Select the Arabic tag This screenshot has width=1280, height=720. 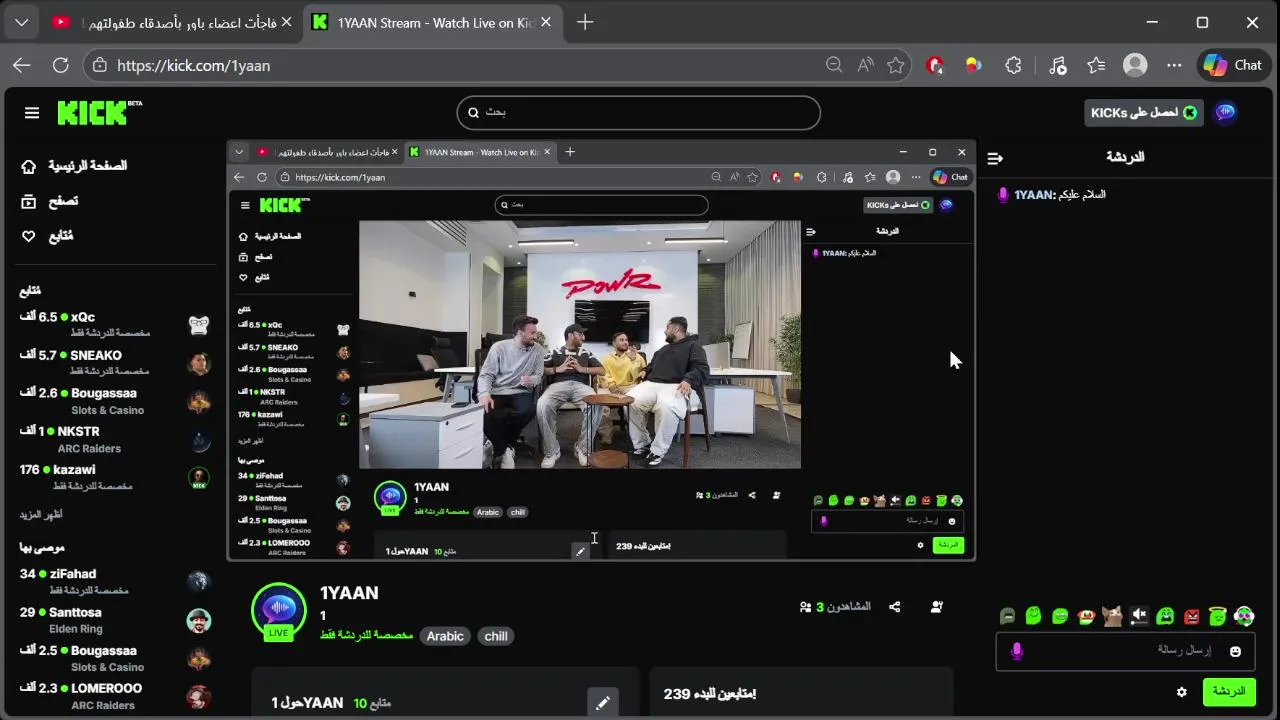click(445, 636)
